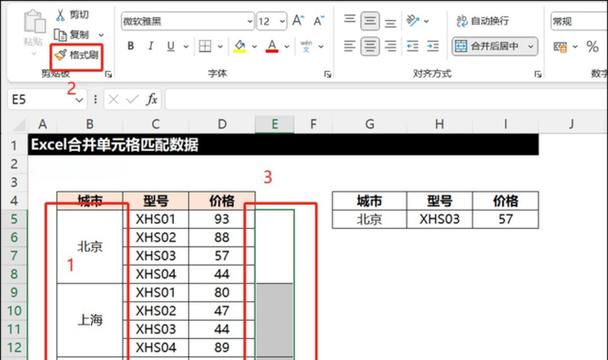This screenshot has width=608, height=360.
Task: Click the formula Enter checkmark icon
Action: pyautogui.click(x=132, y=100)
